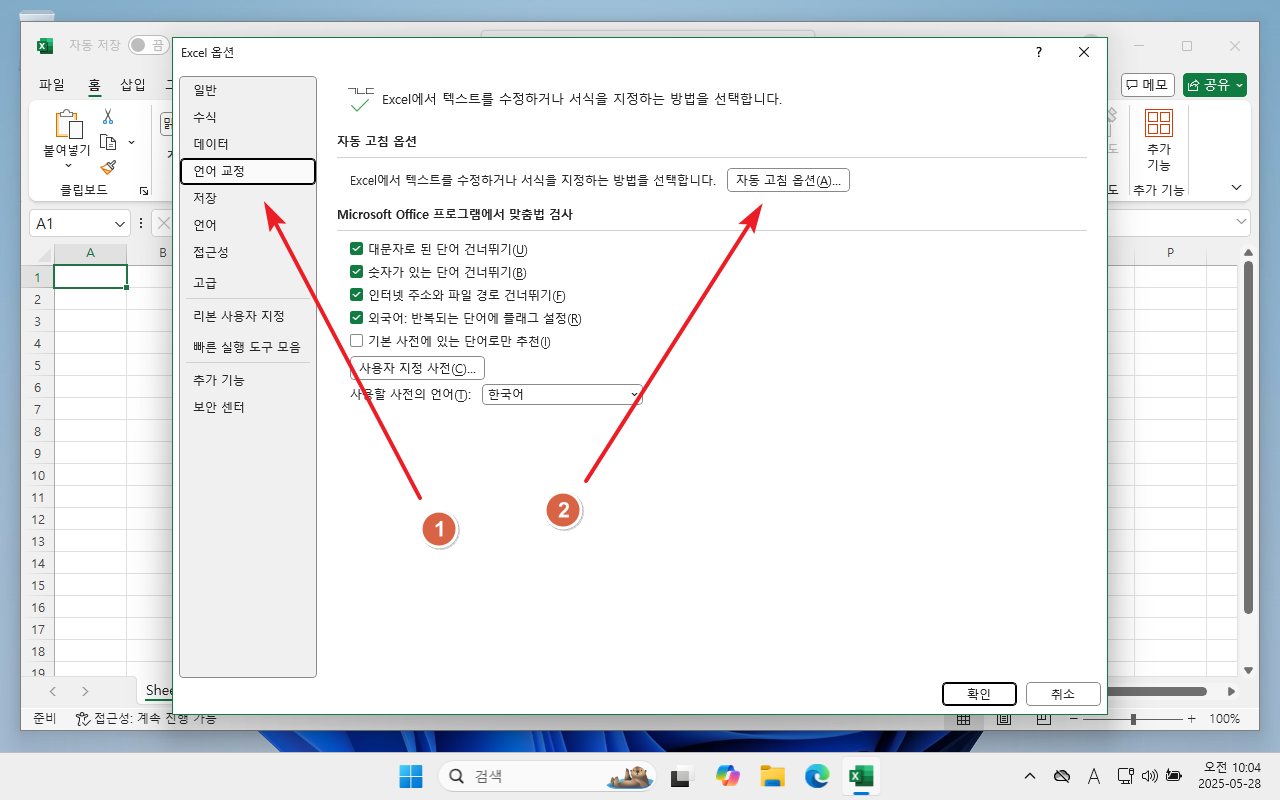Go to next sheet with right arrow

tap(85, 691)
